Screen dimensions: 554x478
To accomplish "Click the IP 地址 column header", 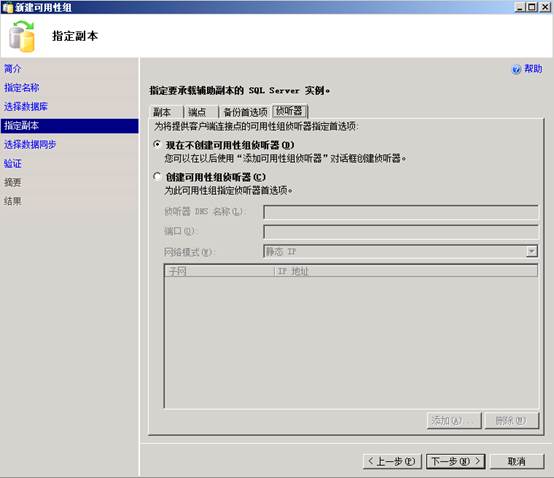I will click(406, 271).
